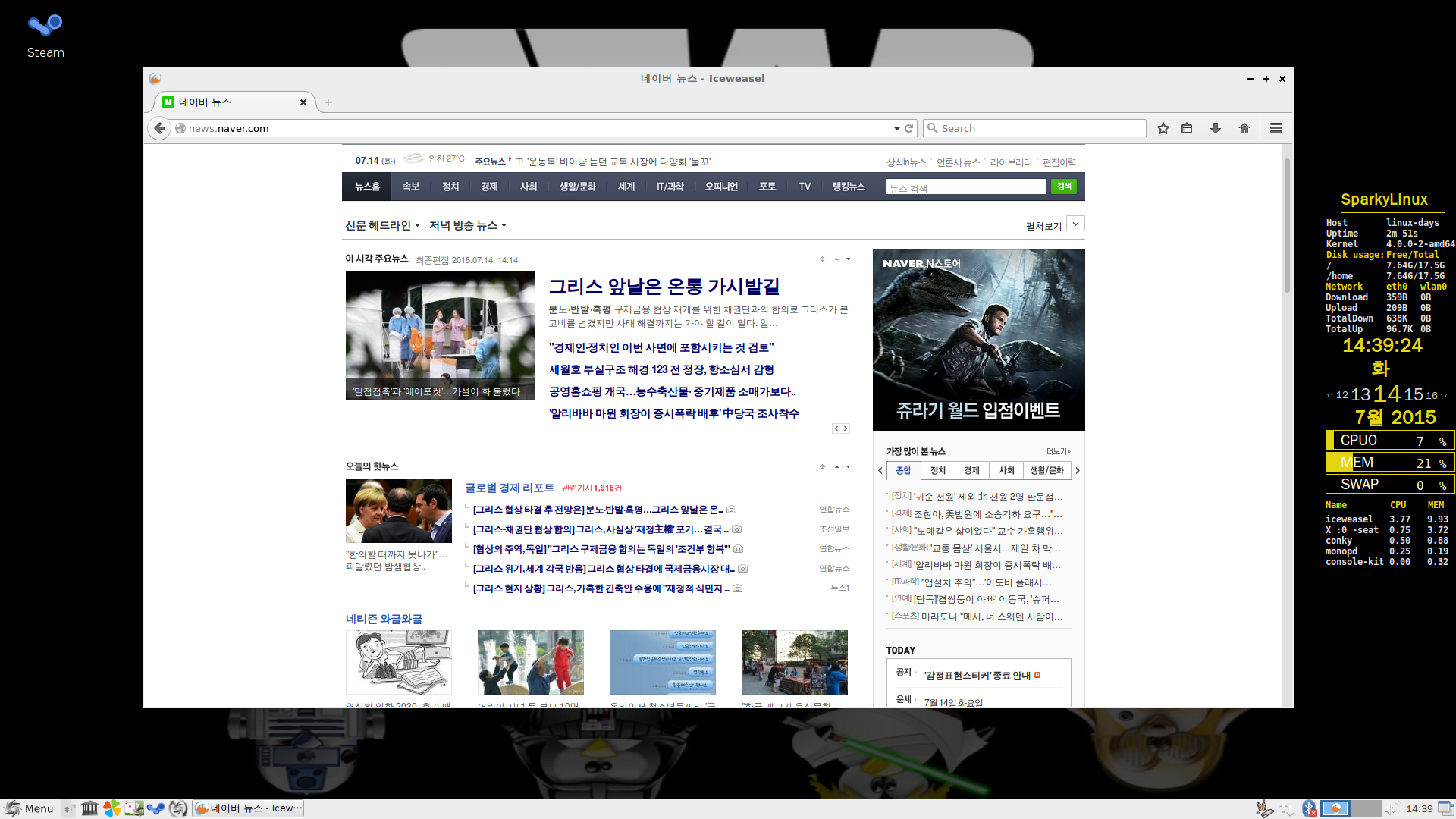Show bookmarks list icon in toolbar
The height and width of the screenshot is (819, 1456).
(1188, 128)
